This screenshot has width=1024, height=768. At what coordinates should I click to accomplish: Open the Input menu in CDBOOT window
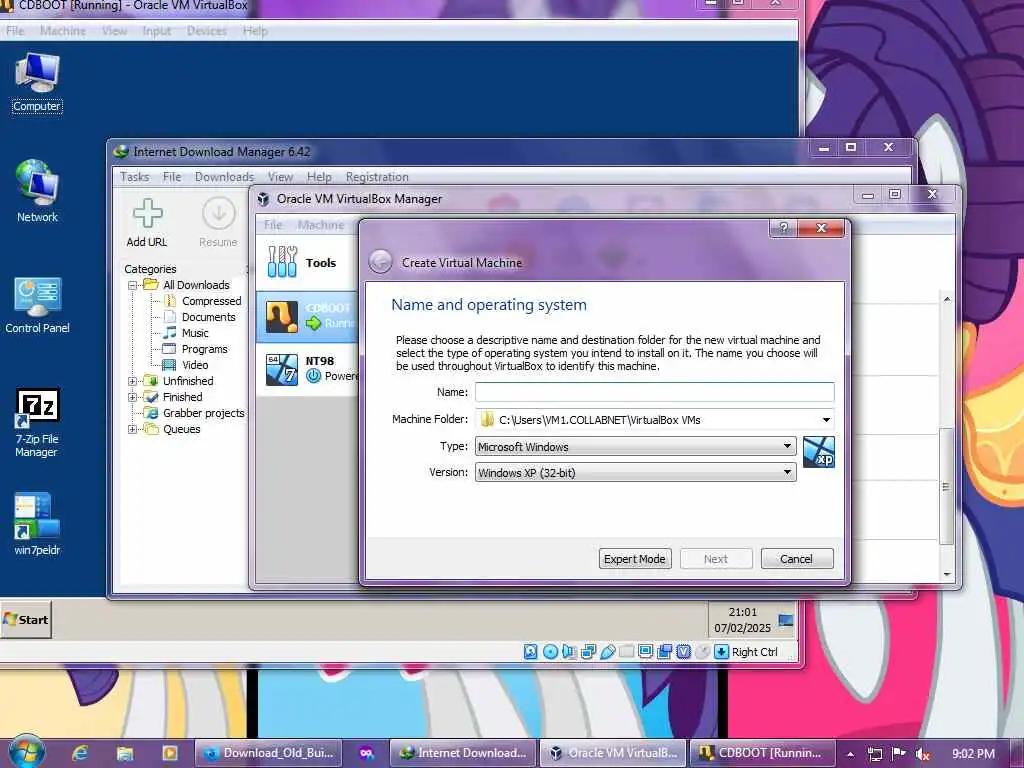(157, 31)
